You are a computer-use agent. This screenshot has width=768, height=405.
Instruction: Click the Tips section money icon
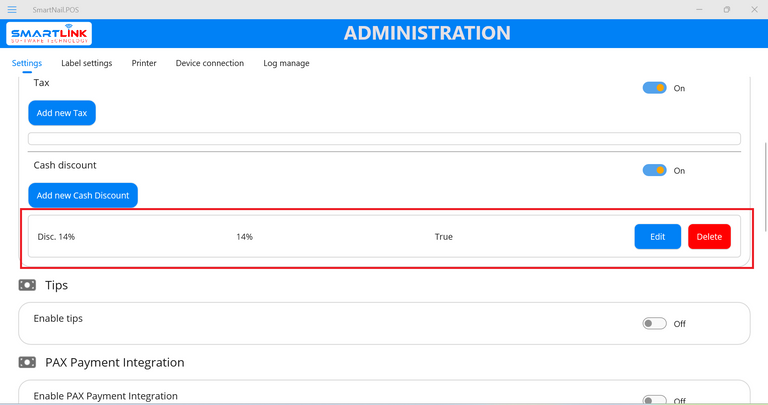pos(27,285)
